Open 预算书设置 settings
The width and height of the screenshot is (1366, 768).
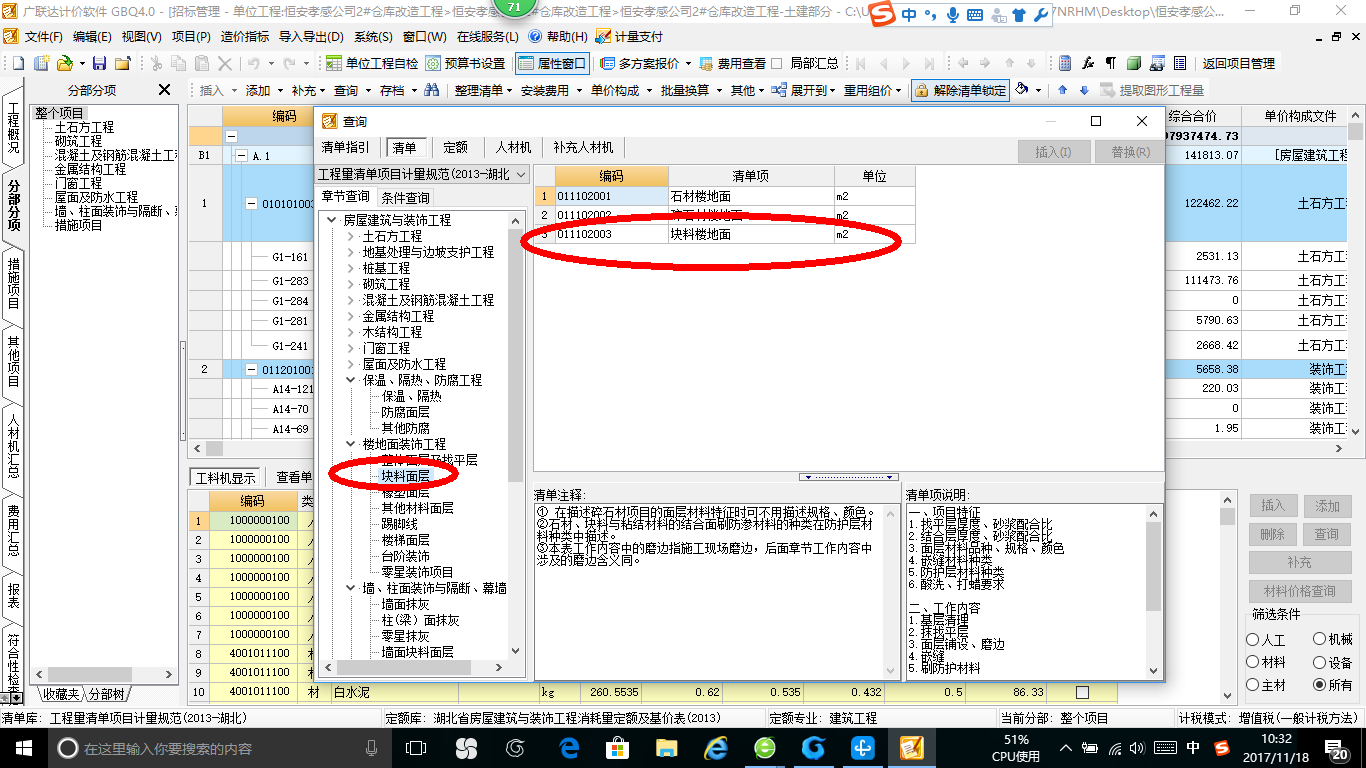tap(465, 63)
